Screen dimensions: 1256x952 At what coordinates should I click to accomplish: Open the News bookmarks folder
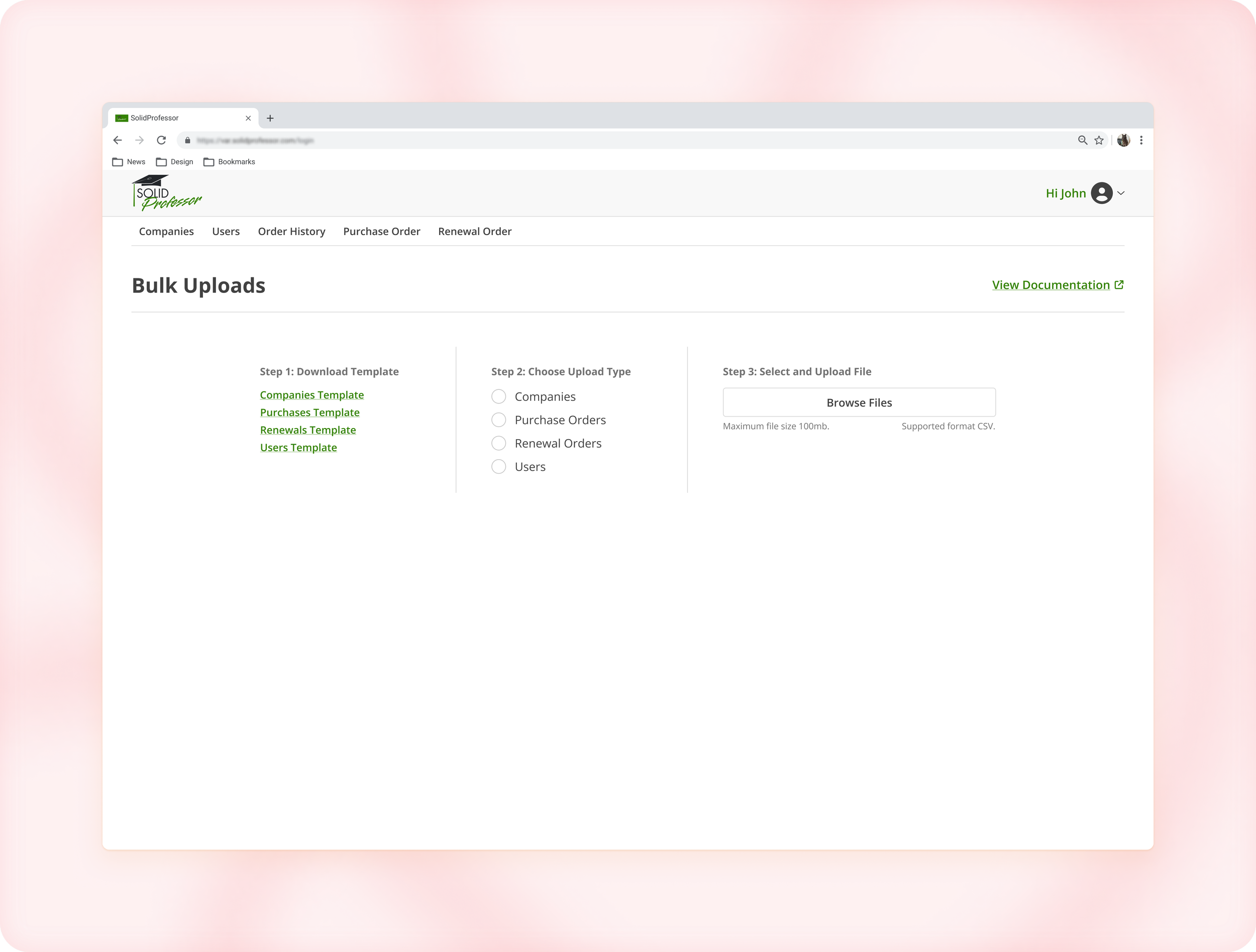(129, 162)
